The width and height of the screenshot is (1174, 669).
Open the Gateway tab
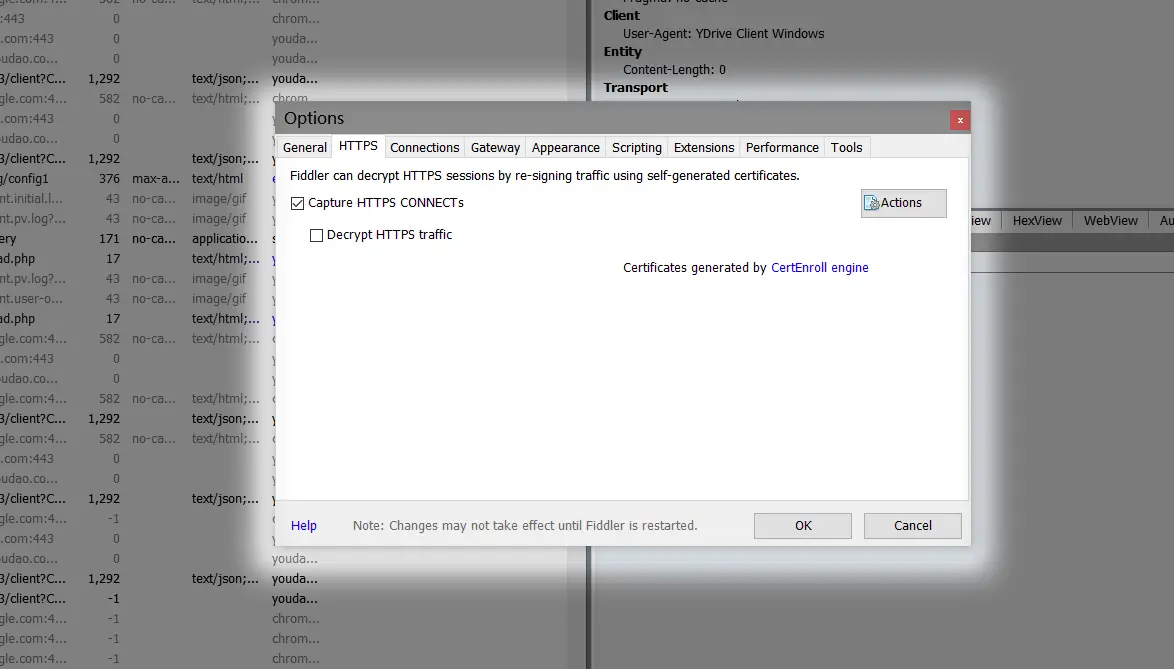495,147
